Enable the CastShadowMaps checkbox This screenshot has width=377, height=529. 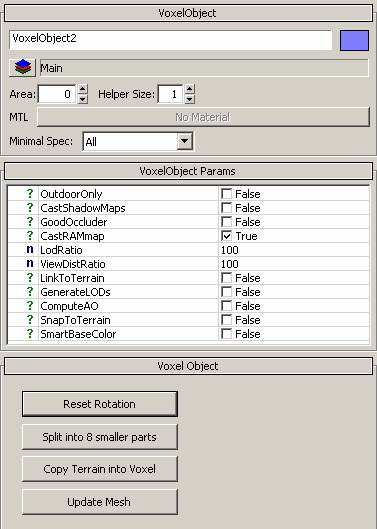pyautogui.click(x=226, y=208)
